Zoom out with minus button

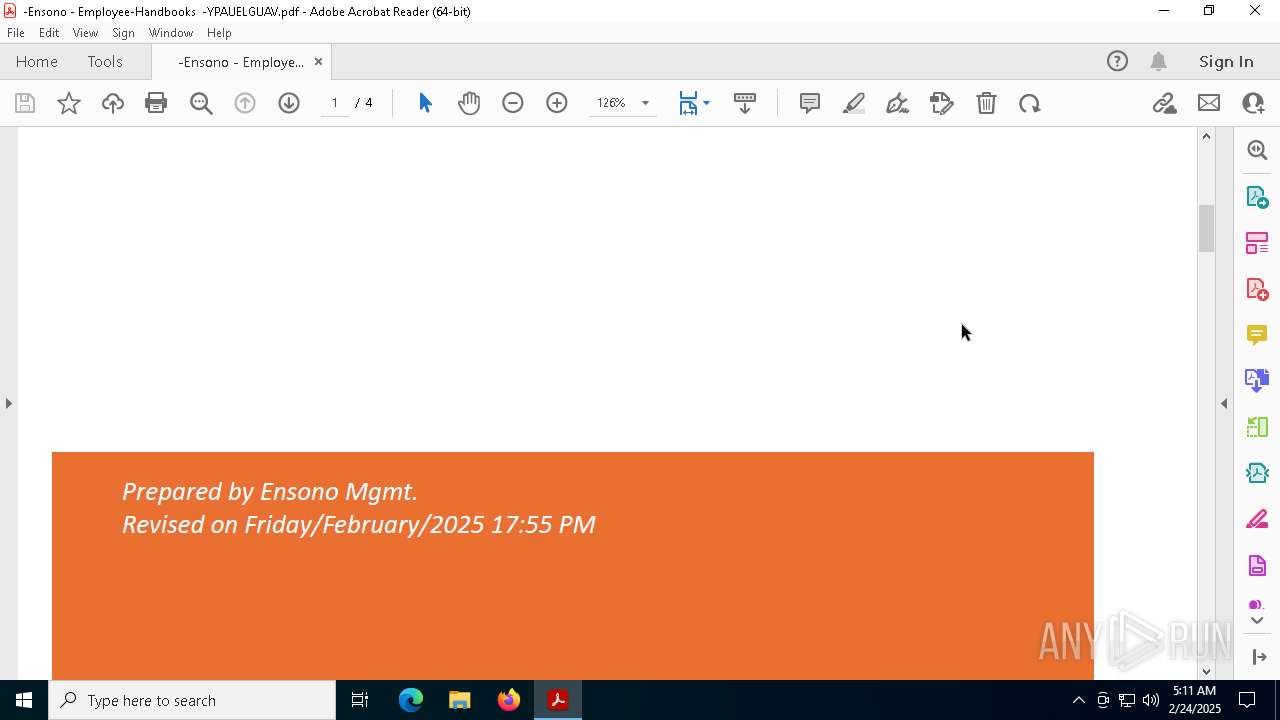point(513,103)
